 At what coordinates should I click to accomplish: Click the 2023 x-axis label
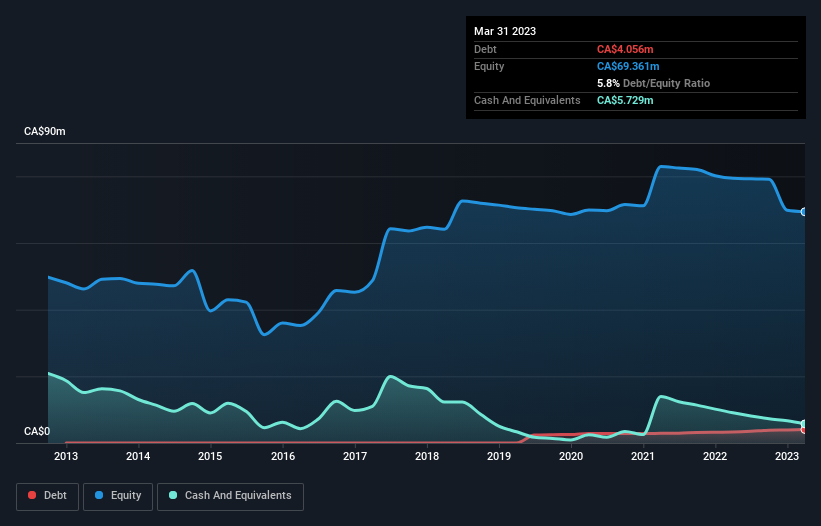tap(786, 456)
